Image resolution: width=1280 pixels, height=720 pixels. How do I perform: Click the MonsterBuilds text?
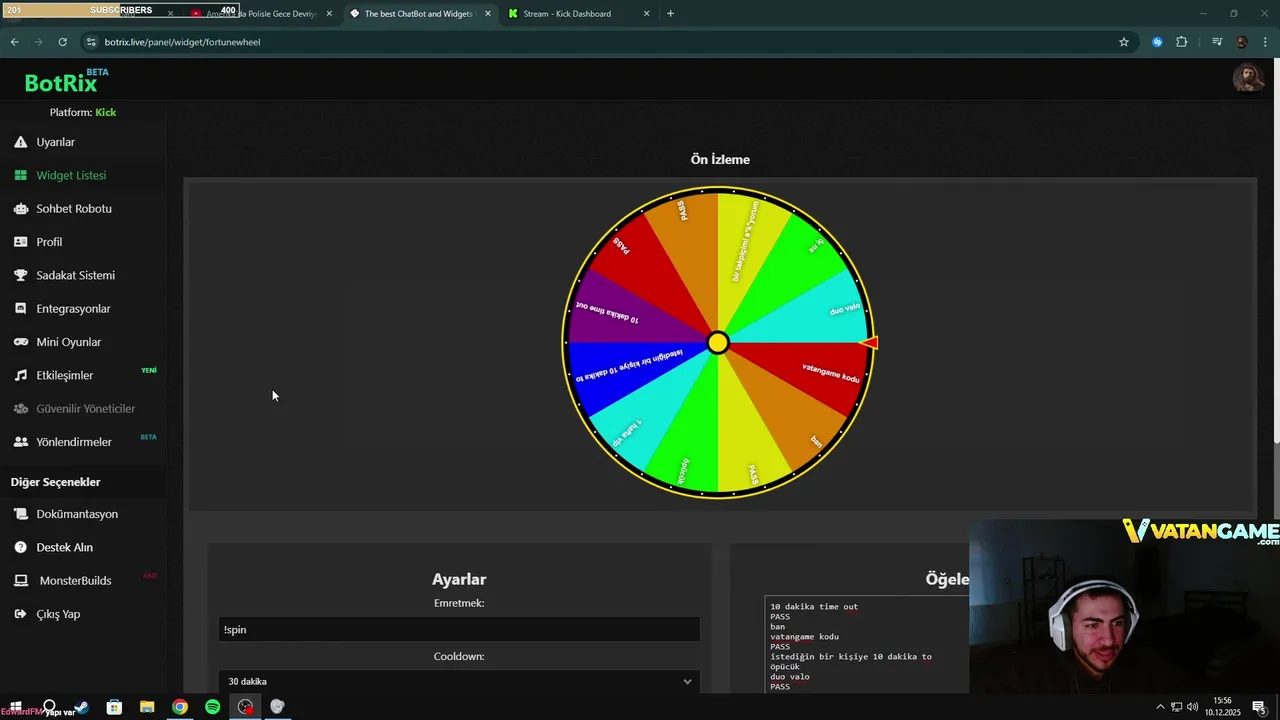click(75, 581)
